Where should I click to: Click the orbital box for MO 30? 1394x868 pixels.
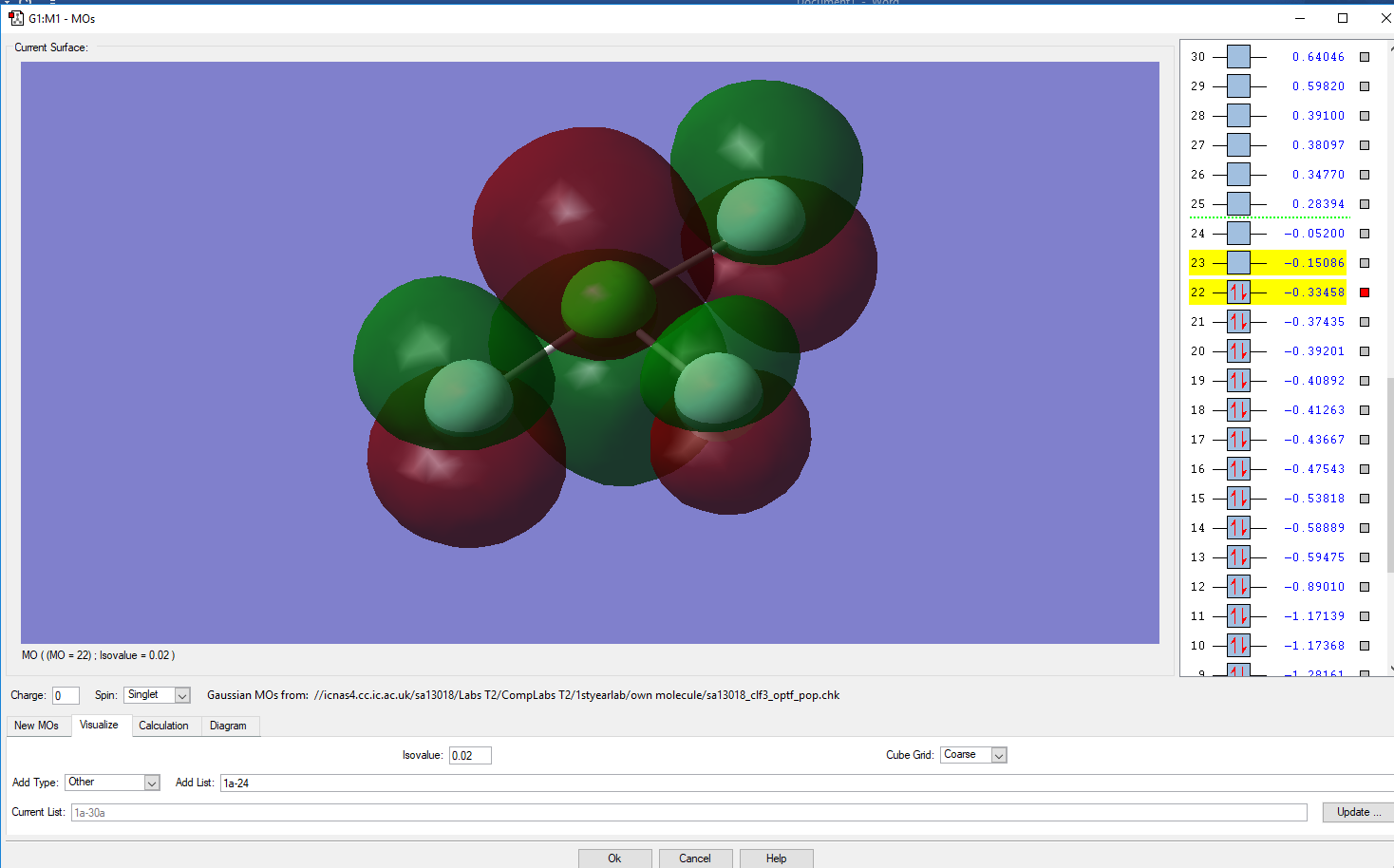point(1238,57)
